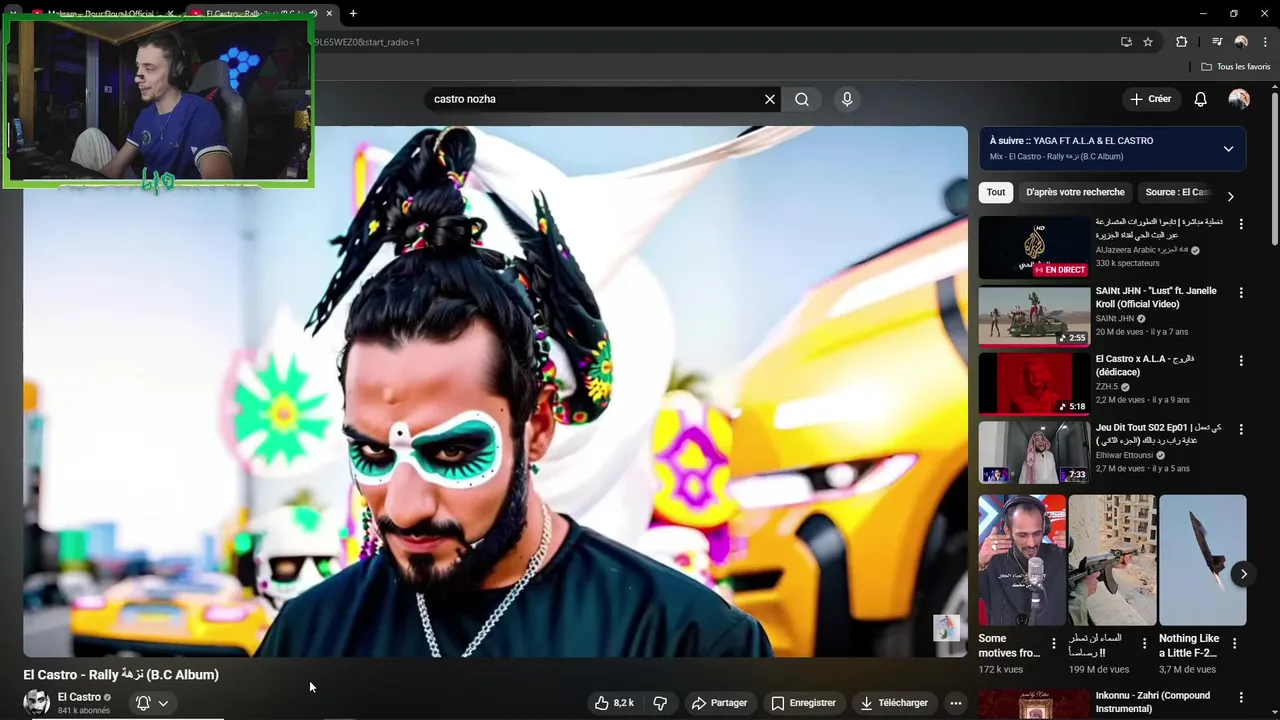Install app icon in the address bar
This screenshot has width=1280, height=720.
[1126, 42]
